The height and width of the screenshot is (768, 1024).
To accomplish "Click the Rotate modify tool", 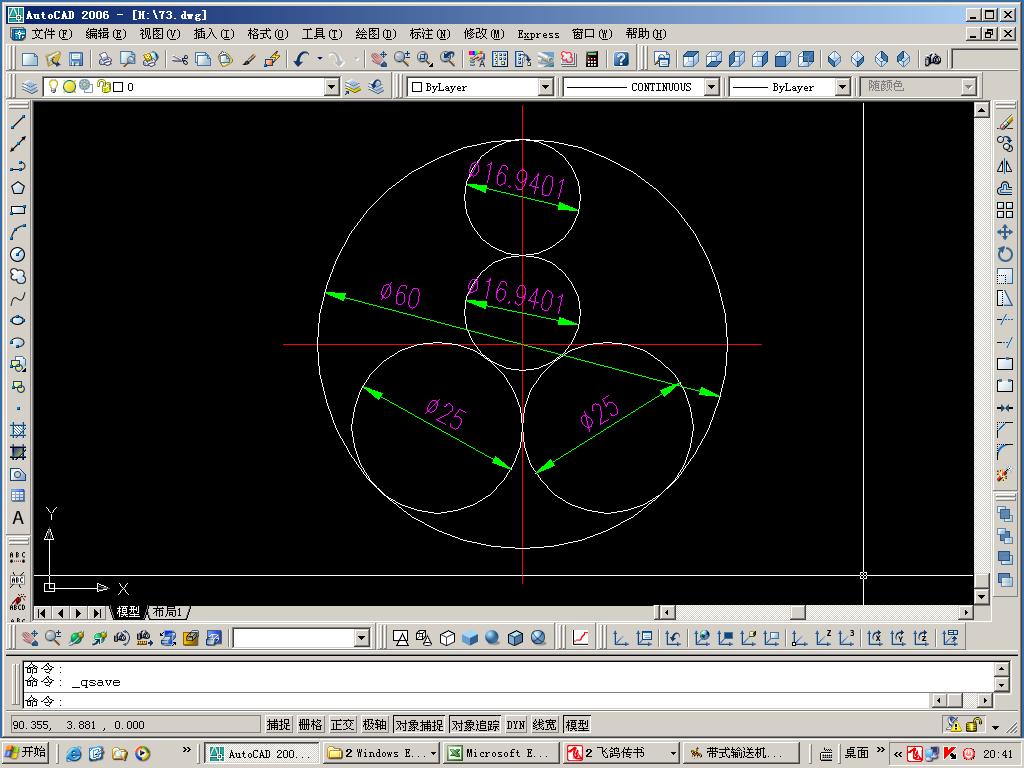I will point(1005,254).
